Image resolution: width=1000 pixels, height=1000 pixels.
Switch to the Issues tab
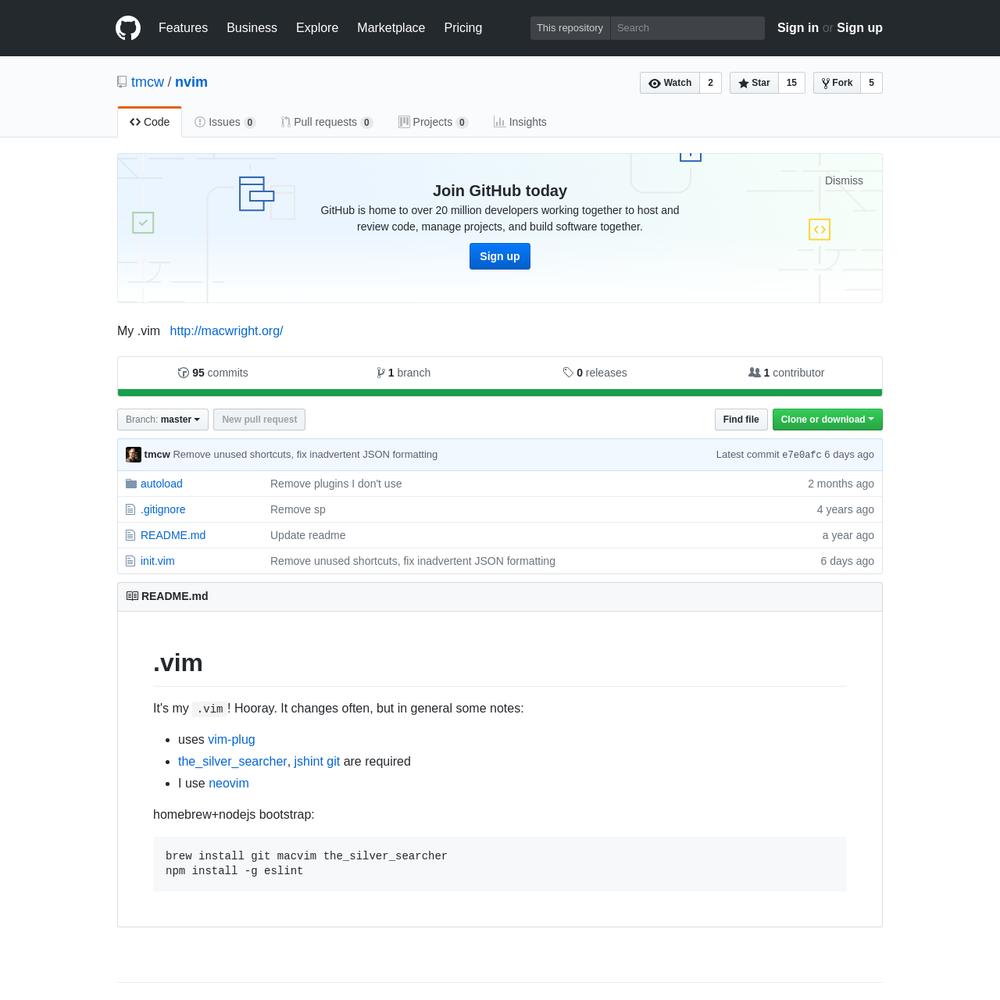[224, 122]
